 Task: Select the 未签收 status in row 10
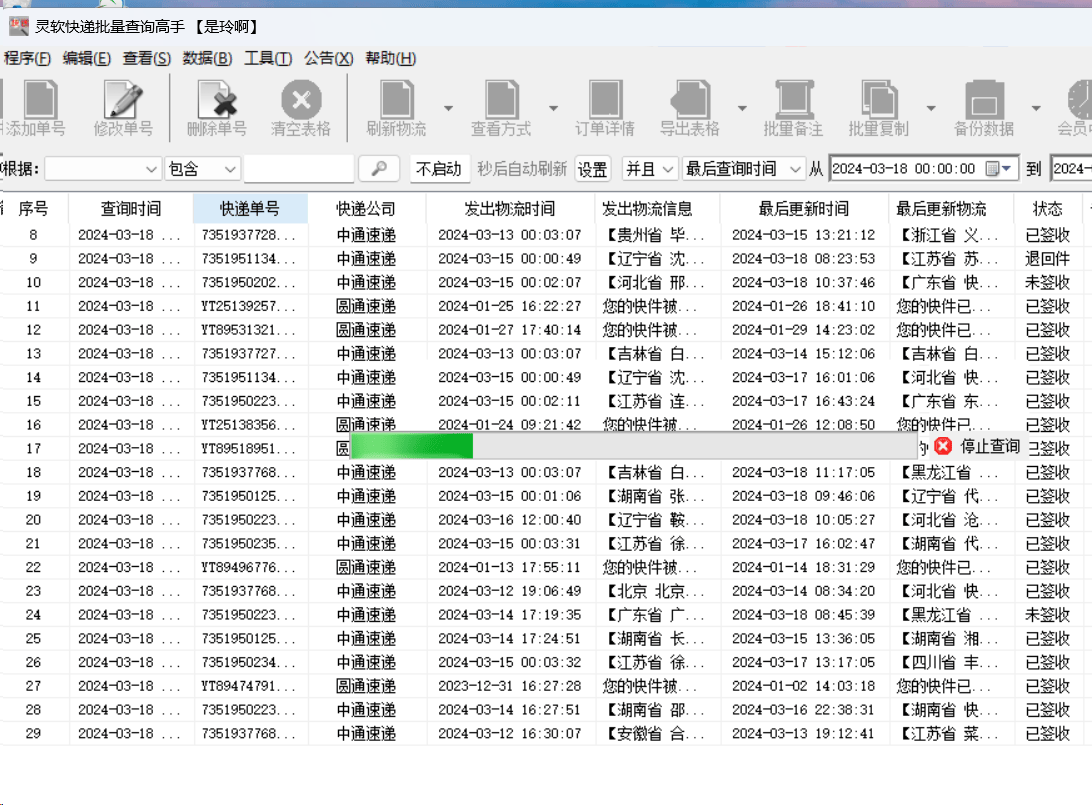1047,282
